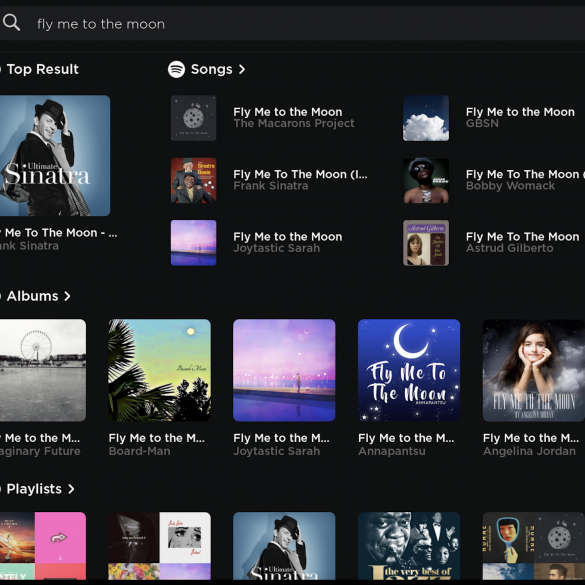The width and height of the screenshot is (585, 585).
Task: Expand Albums with its chevron arrow
Action: 67,296
